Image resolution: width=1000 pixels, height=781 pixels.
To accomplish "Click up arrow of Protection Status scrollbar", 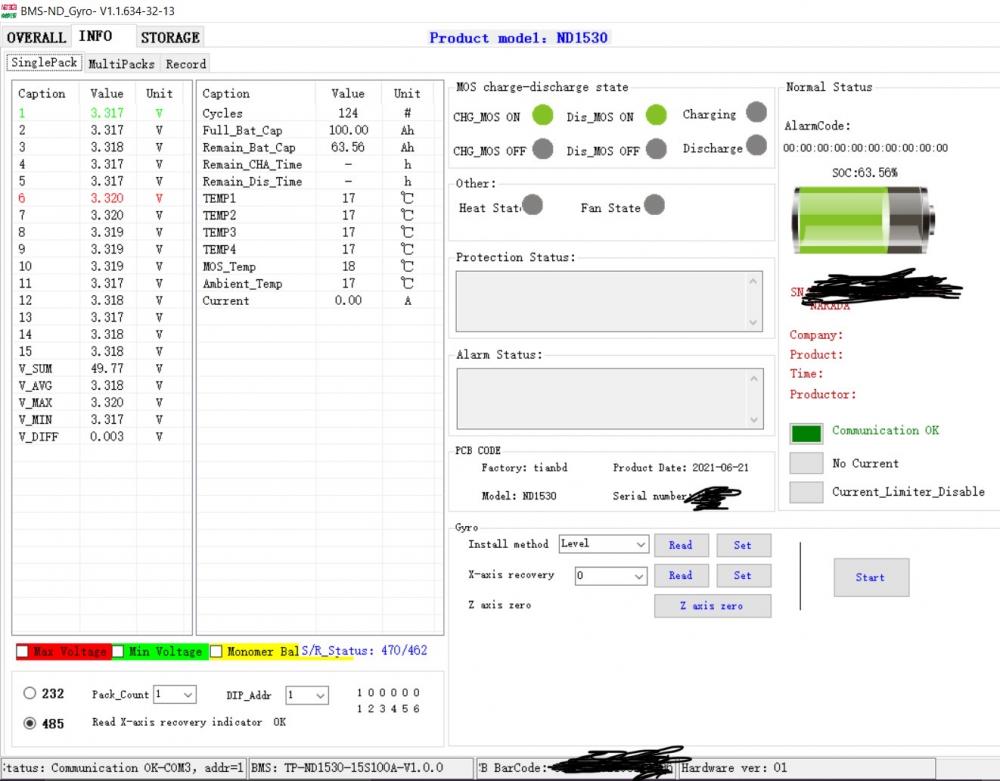I will [x=753, y=281].
